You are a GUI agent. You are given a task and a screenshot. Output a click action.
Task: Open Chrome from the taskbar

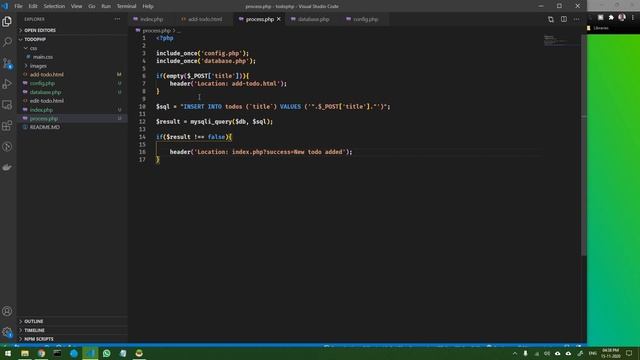[x=41, y=353]
